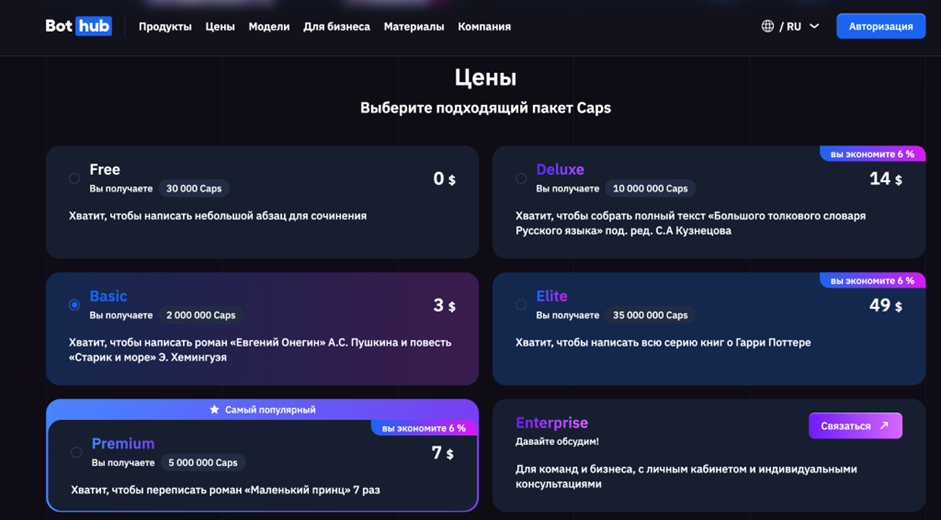Open the Материалы menu
941x520 pixels.
(413, 27)
